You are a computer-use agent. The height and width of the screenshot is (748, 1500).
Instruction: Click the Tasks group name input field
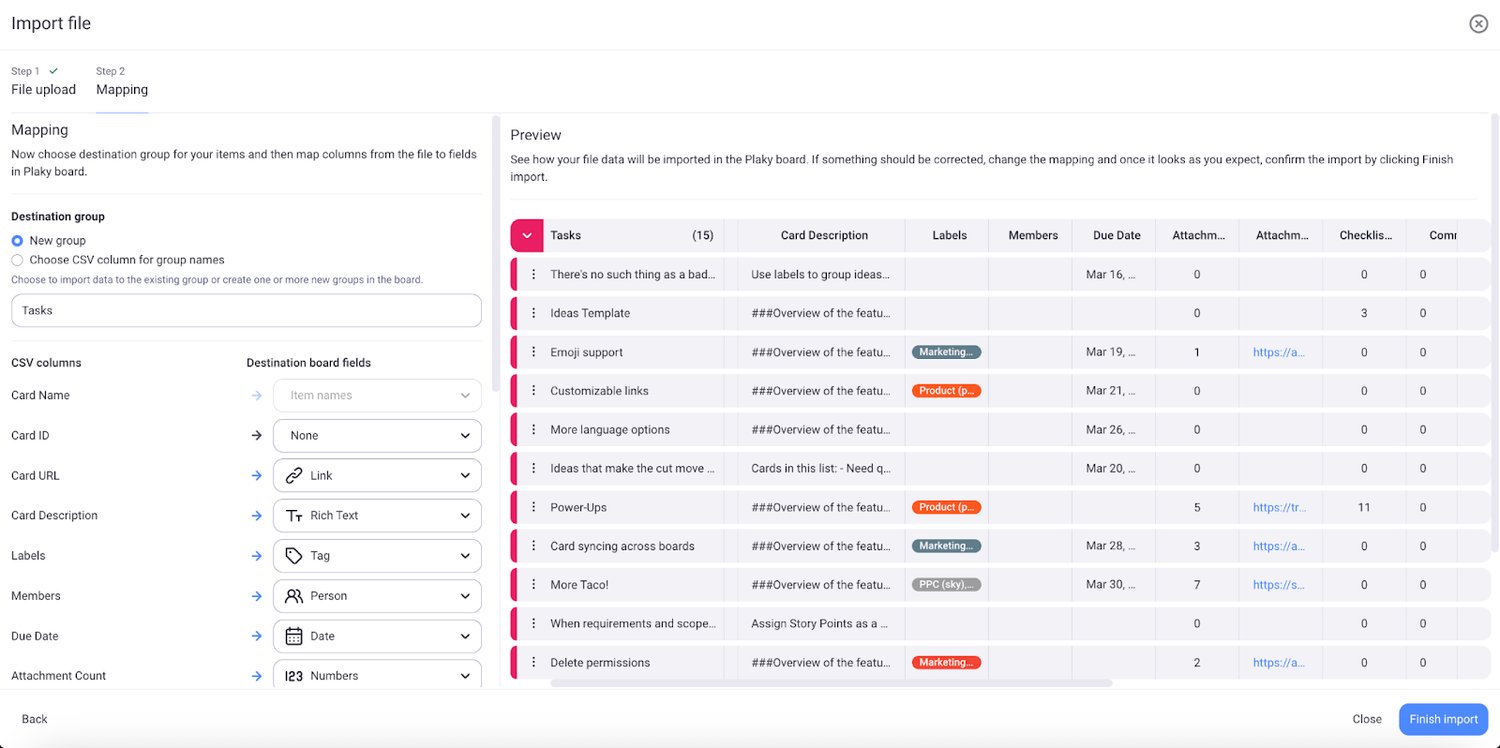tap(246, 310)
